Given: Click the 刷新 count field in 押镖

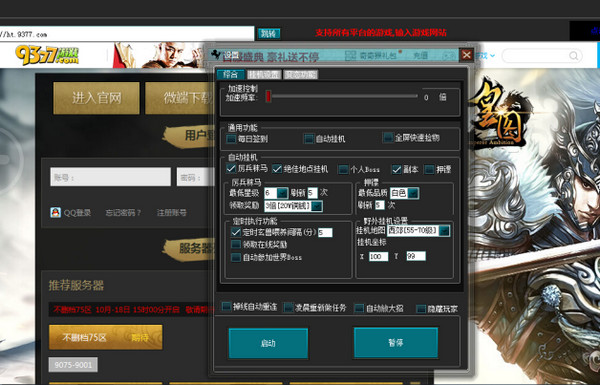Looking at the screenshot, I should (380, 206).
